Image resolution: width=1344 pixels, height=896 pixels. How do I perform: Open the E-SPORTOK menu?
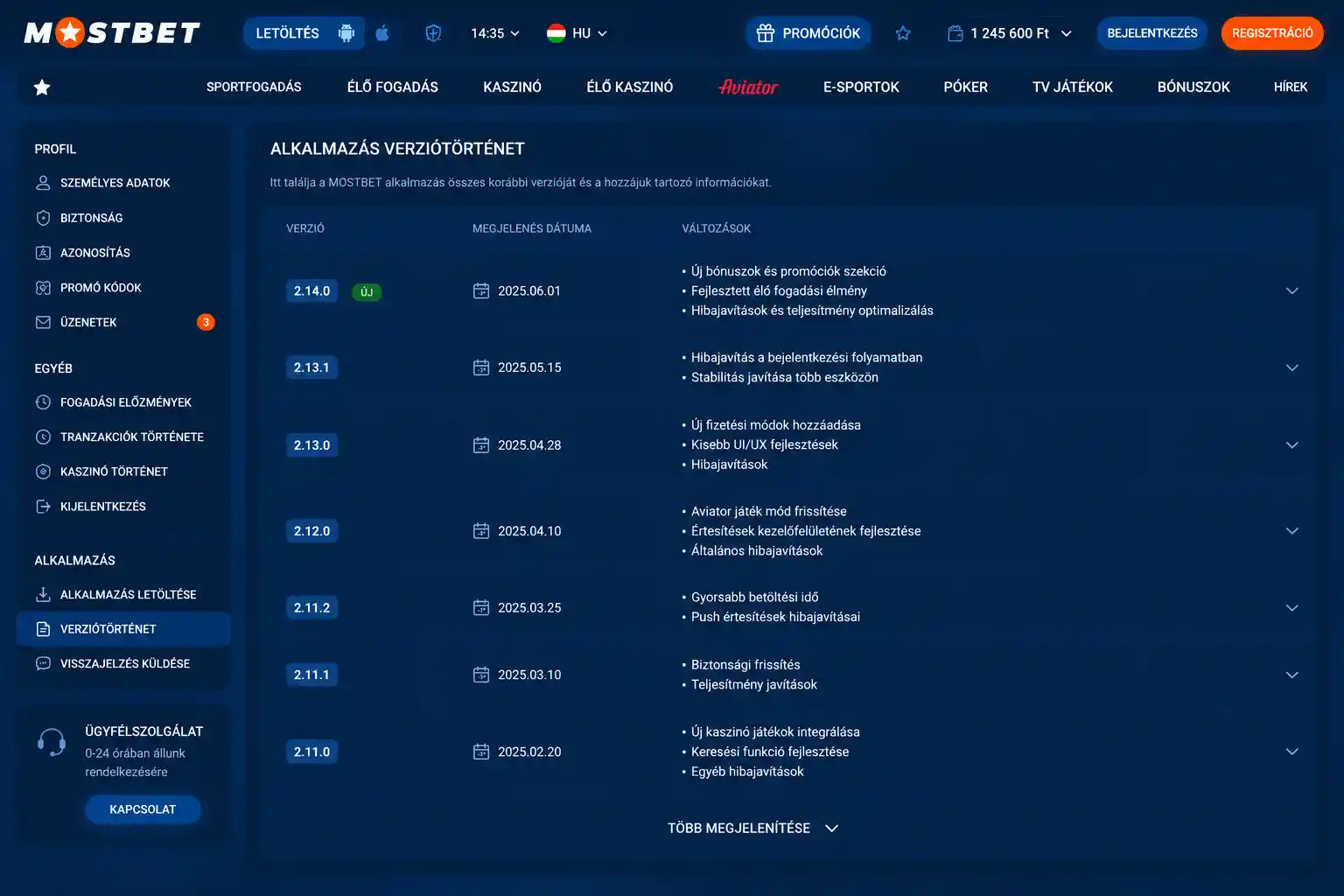click(x=861, y=87)
